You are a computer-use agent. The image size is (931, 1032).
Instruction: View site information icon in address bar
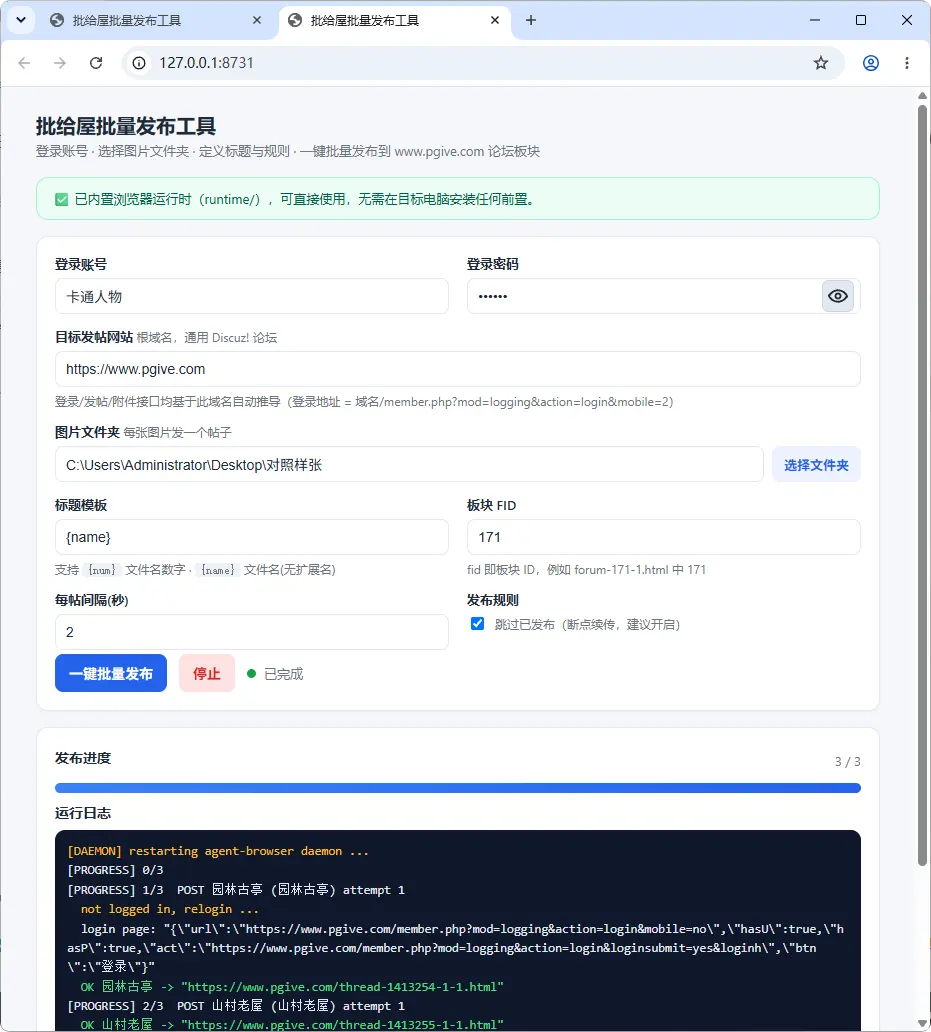click(x=139, y=63)
